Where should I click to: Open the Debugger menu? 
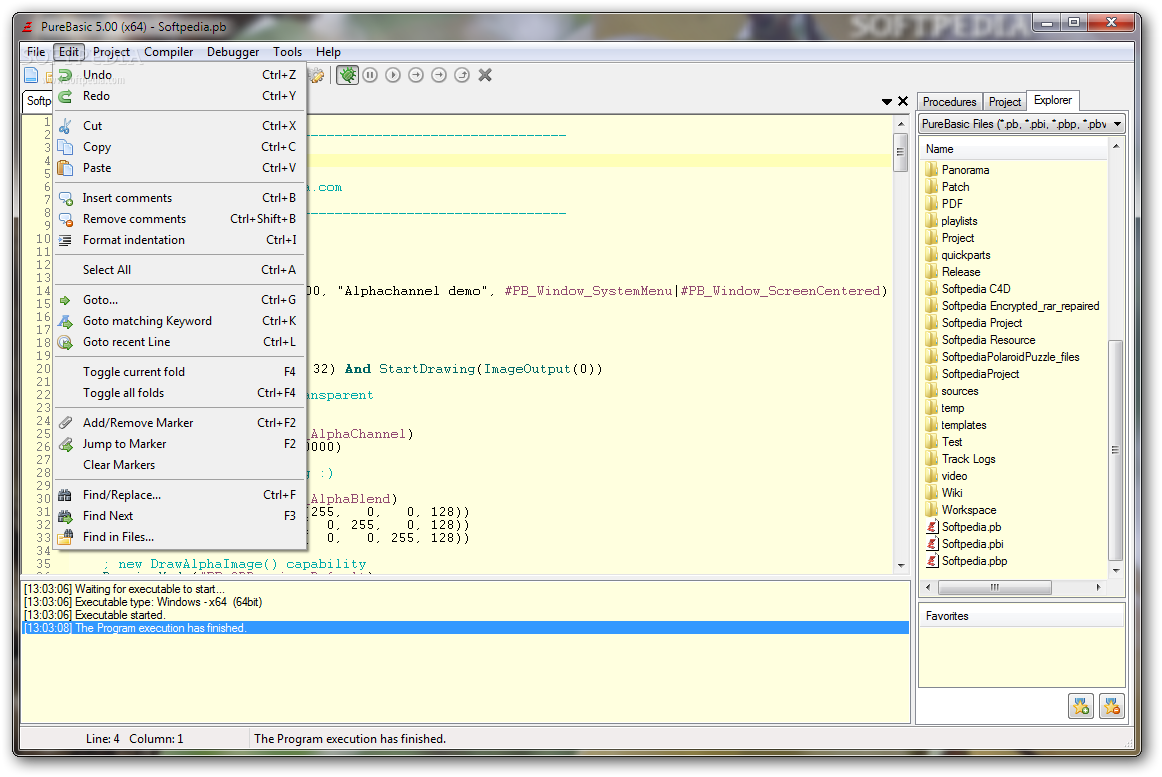click(233, 52)
